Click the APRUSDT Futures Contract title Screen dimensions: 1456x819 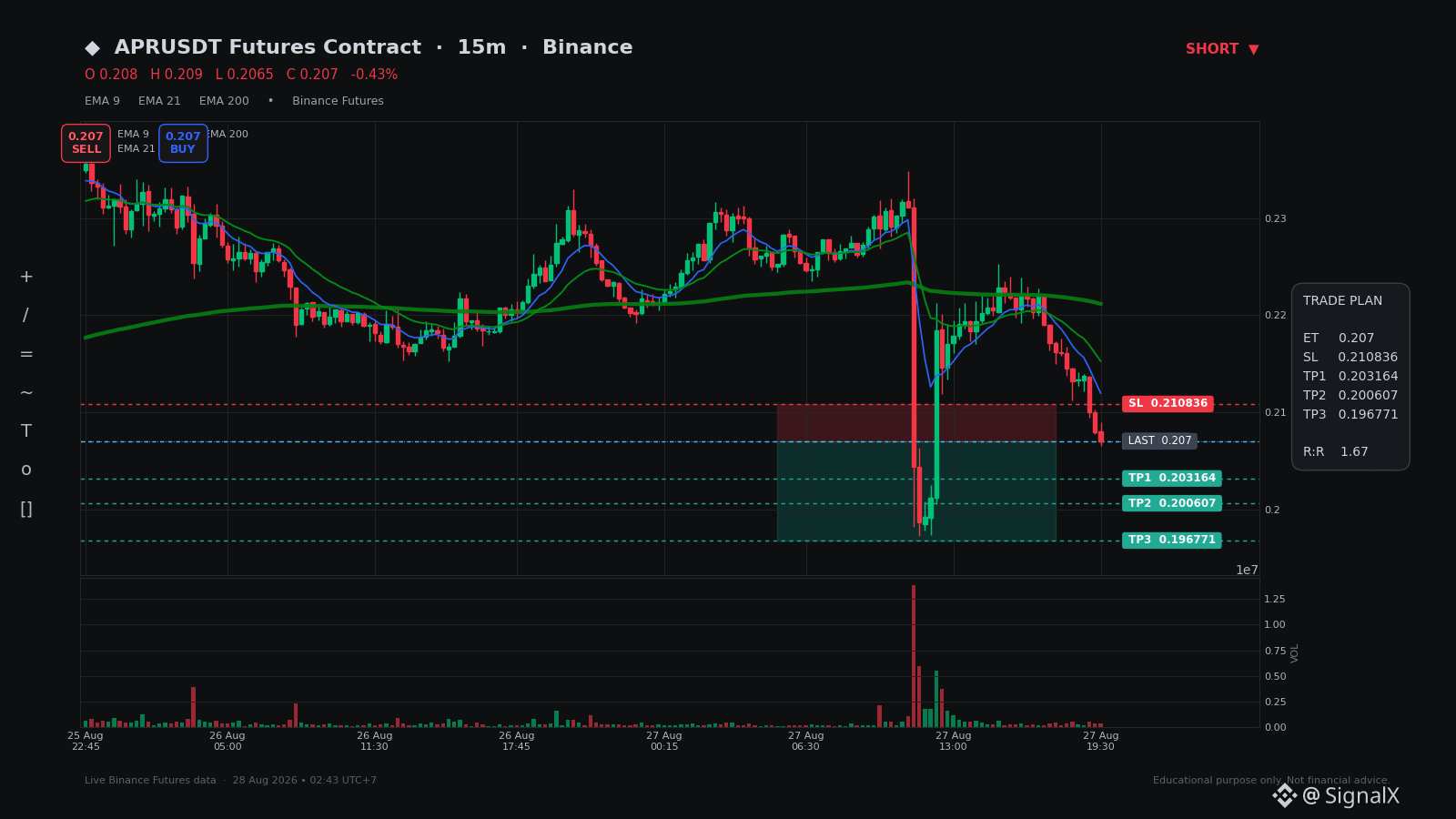pos(268,47)
